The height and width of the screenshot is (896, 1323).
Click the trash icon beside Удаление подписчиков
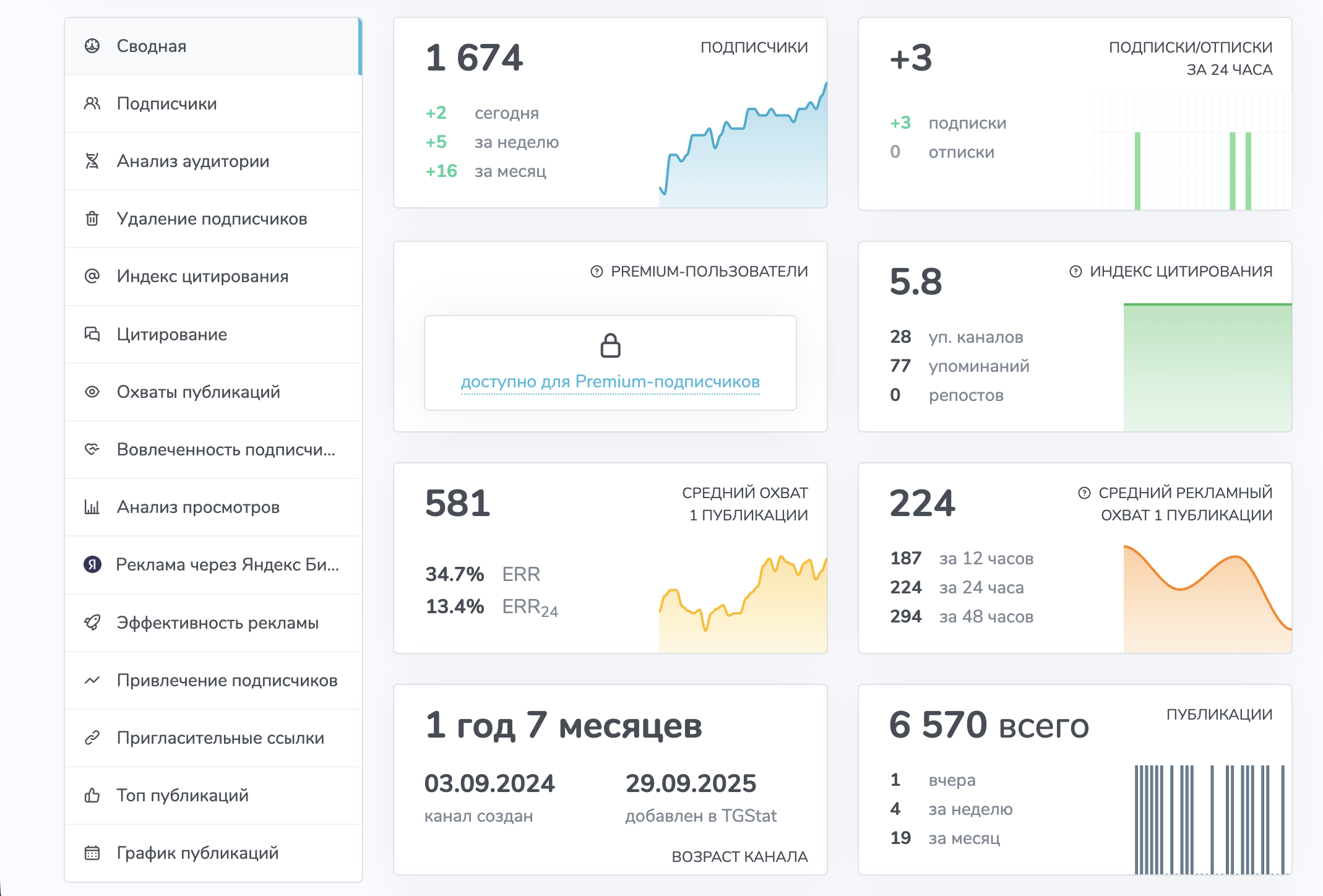coord(92,218)
